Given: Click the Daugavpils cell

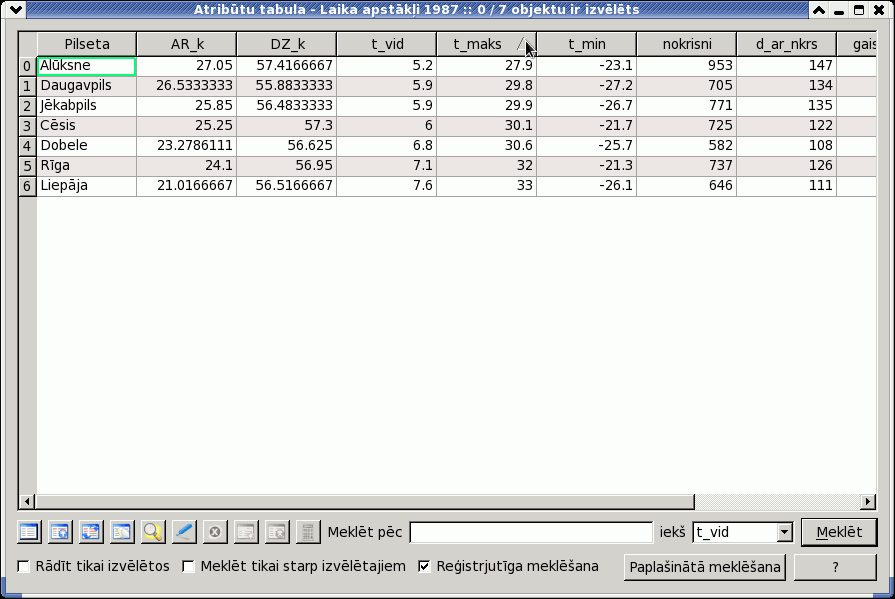Looking at the screenshot, I should pos(87,86).
